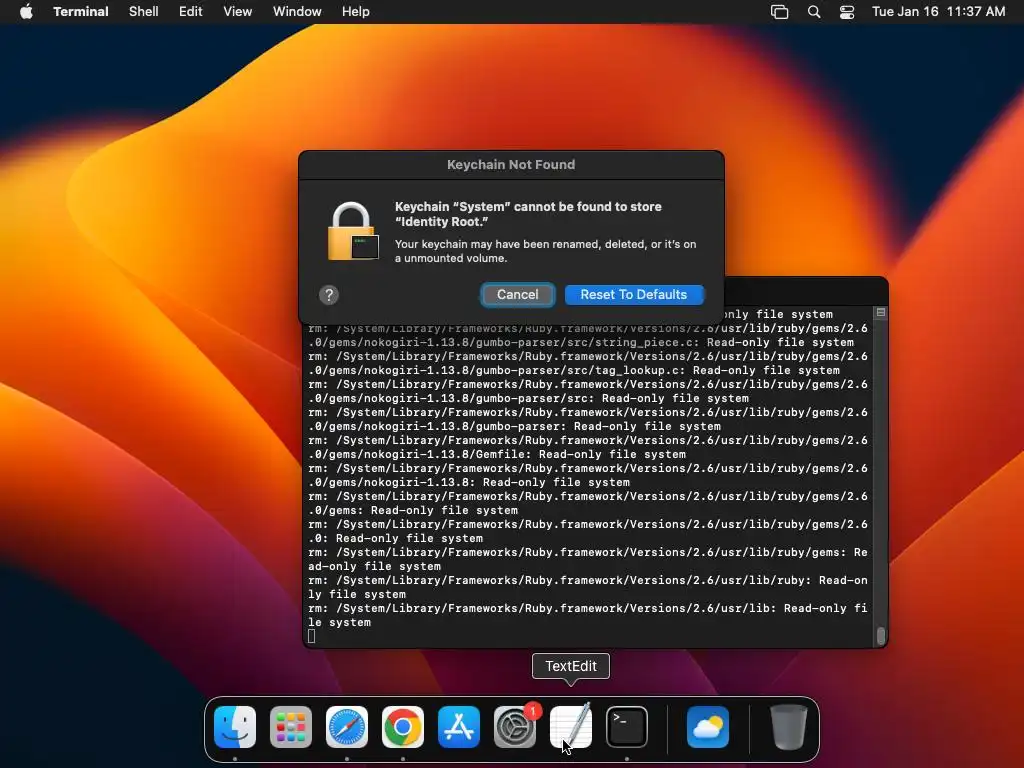Open the Window menu
This screenshot has height=768, width=1024.
pyautogui.click(x=297, y=12)
